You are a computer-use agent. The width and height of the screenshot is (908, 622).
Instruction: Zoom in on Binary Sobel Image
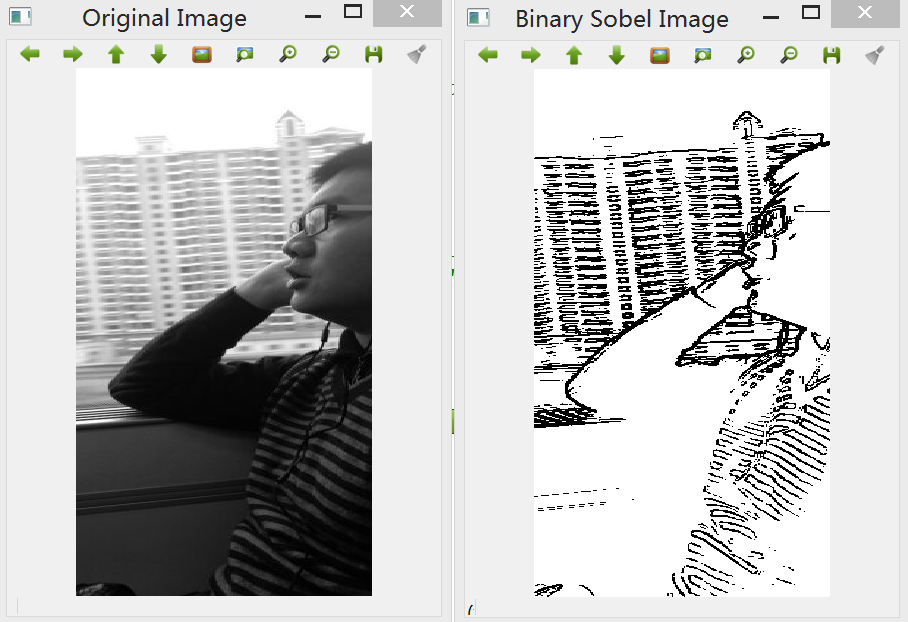746,56
